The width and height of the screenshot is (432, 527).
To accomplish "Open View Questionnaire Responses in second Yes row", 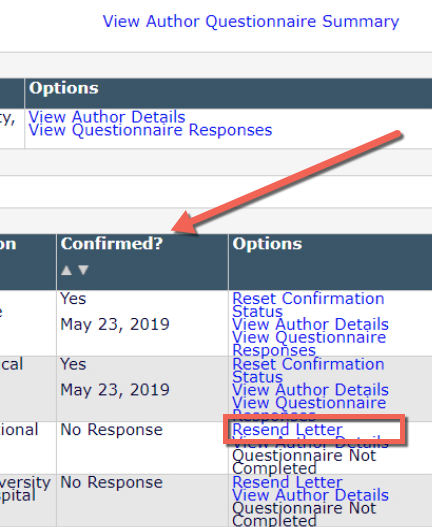I will coord(309,408).
